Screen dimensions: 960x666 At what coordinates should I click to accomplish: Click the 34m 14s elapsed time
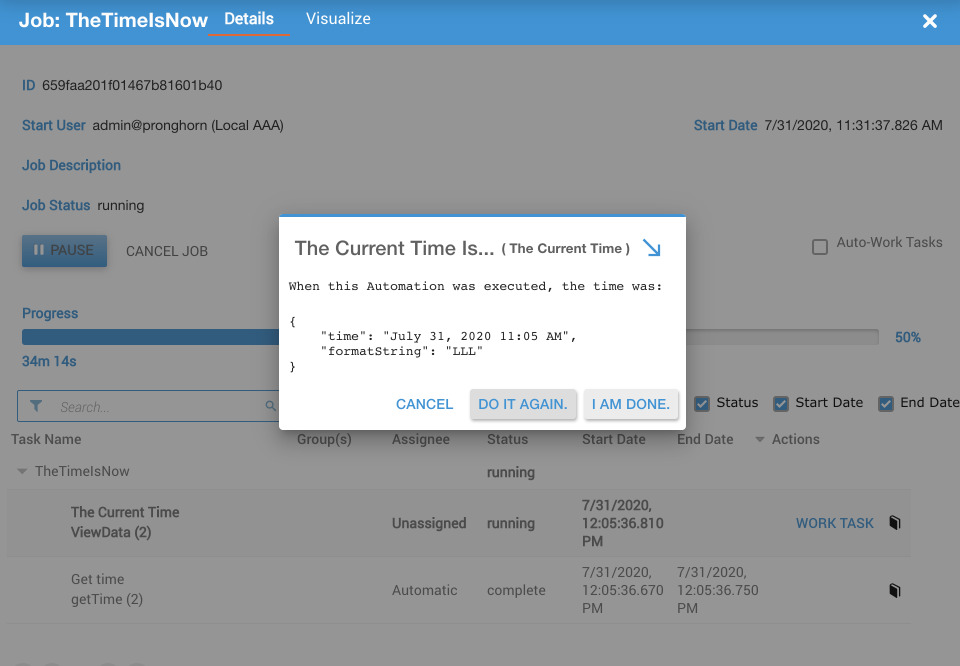(49, 361)
